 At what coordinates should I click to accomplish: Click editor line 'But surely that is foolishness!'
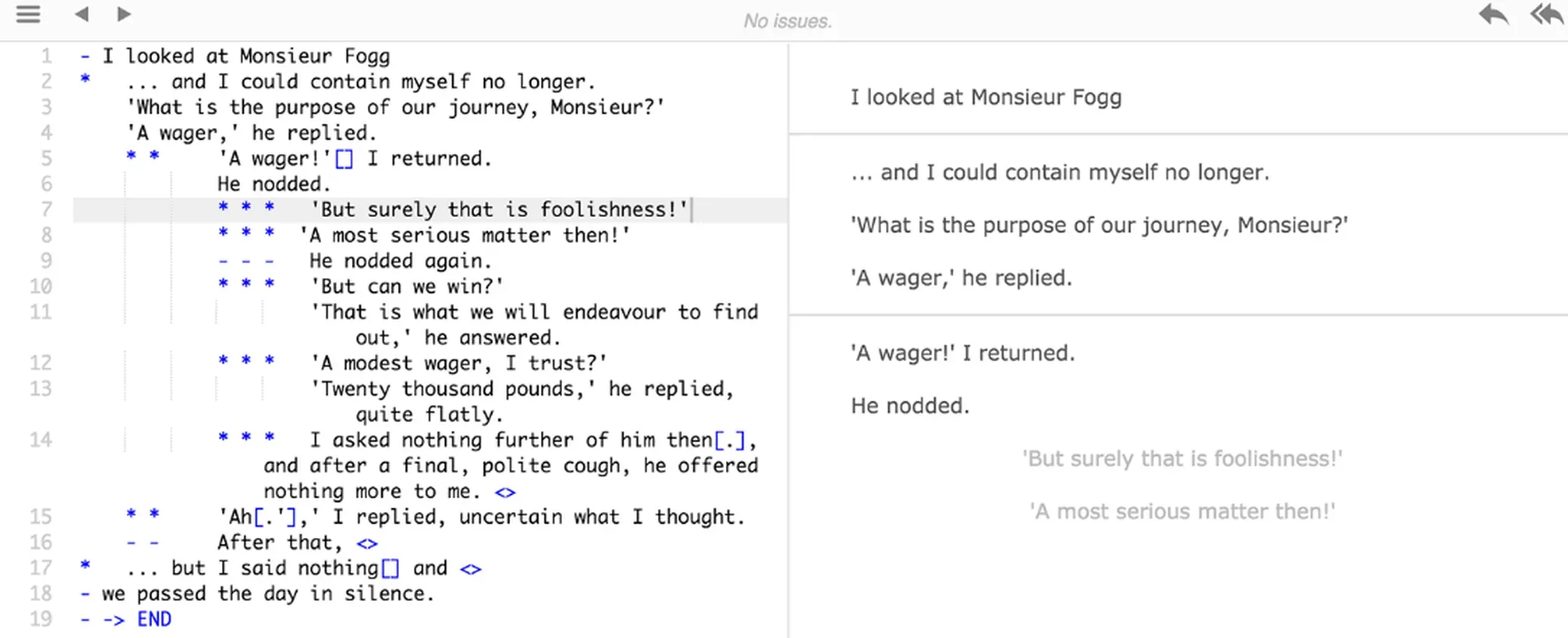click(499, 209)
